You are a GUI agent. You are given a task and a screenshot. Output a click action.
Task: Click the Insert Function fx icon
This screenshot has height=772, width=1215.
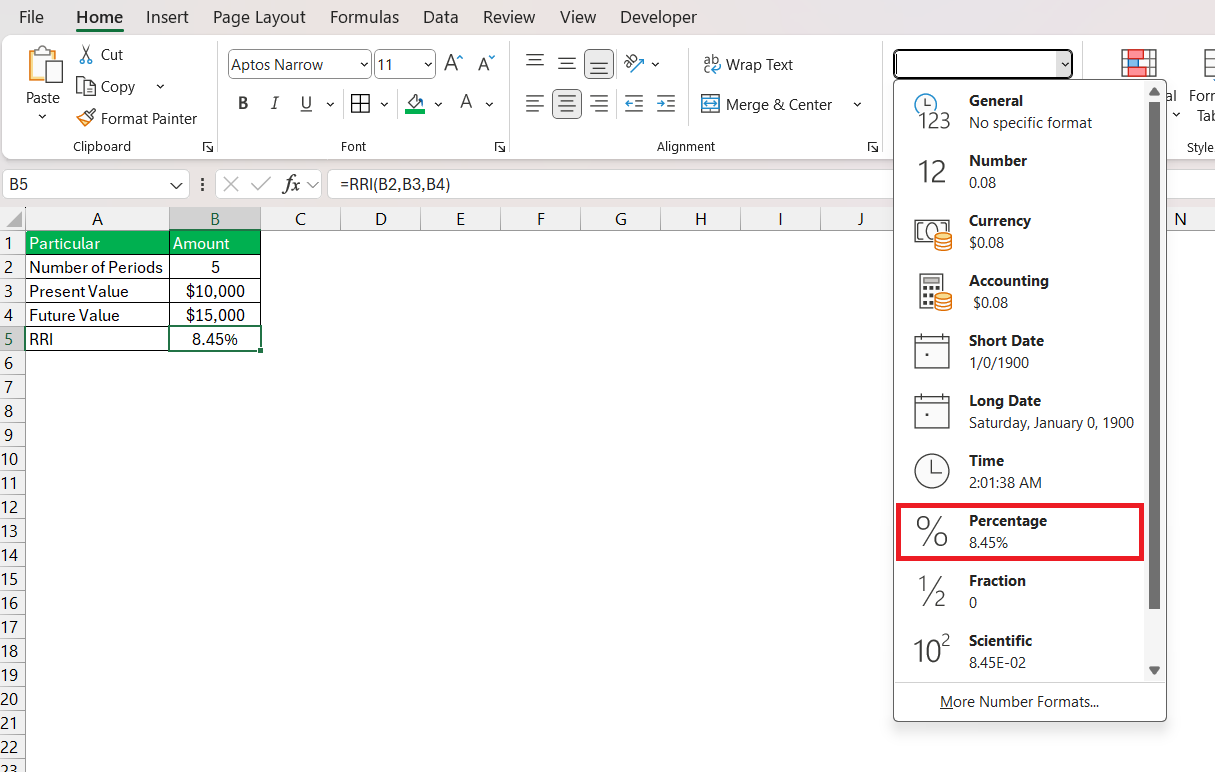pos(291,184)
